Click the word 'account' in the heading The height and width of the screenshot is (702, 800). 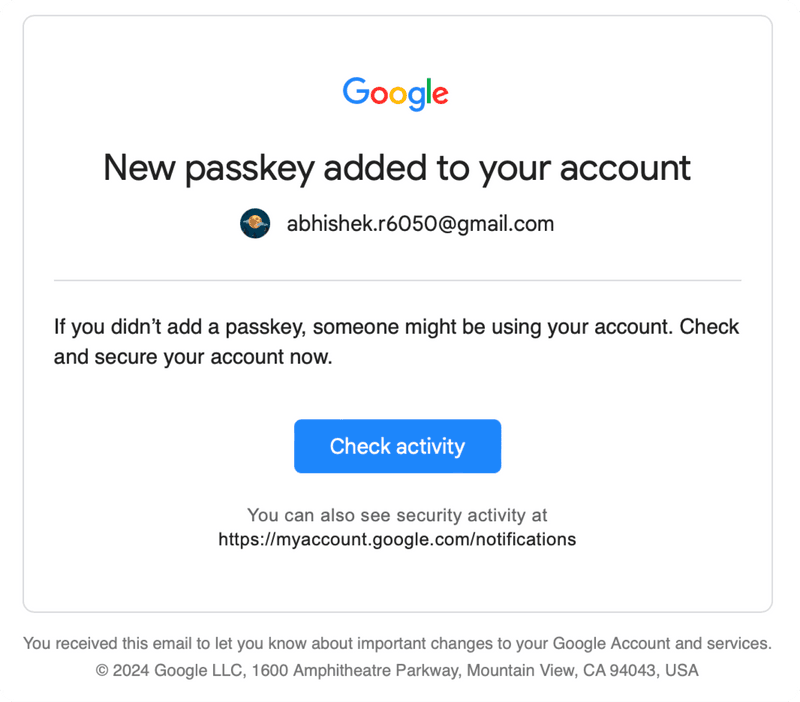pos(626,168)
